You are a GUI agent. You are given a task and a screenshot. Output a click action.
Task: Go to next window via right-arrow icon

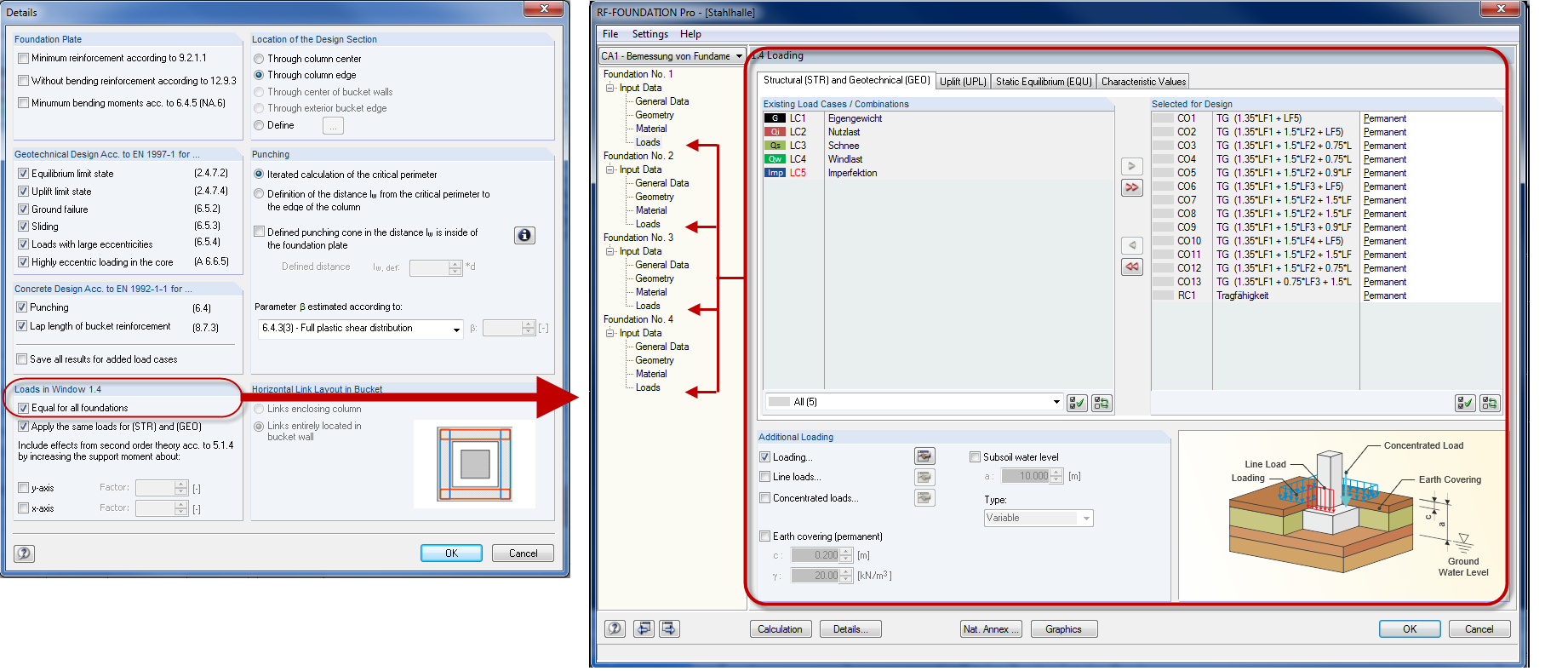click(670, 628)
